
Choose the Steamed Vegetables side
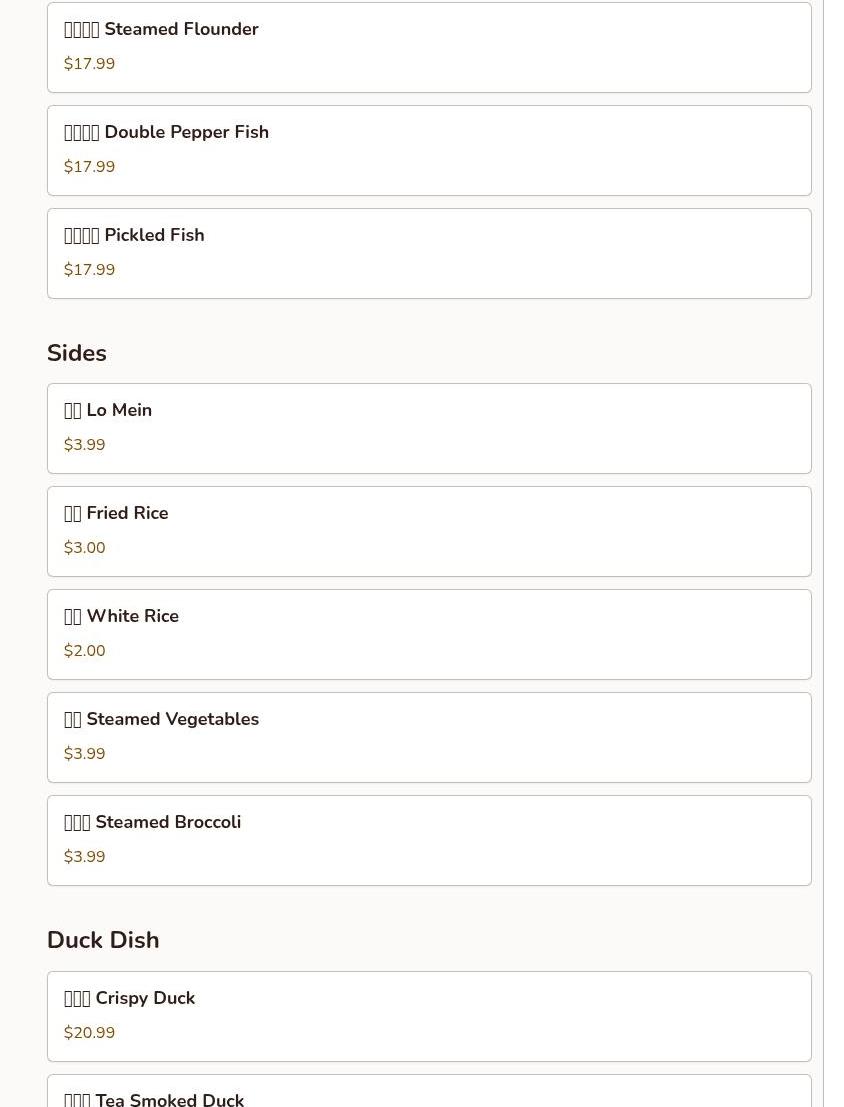pos(429,738)
